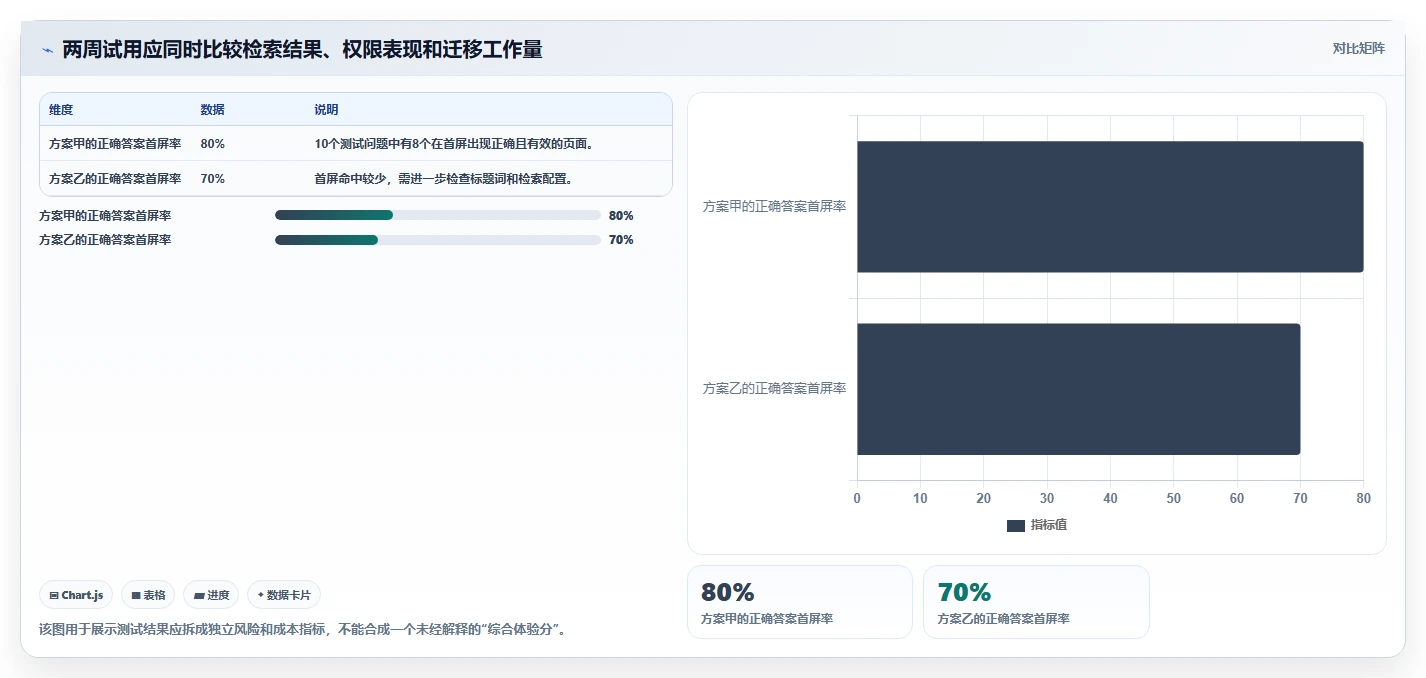Image resolution: width=1426 pixels, height=678 pixels.
Task: Click the x-axis tick label 80
Action: tap(1363, 498)
